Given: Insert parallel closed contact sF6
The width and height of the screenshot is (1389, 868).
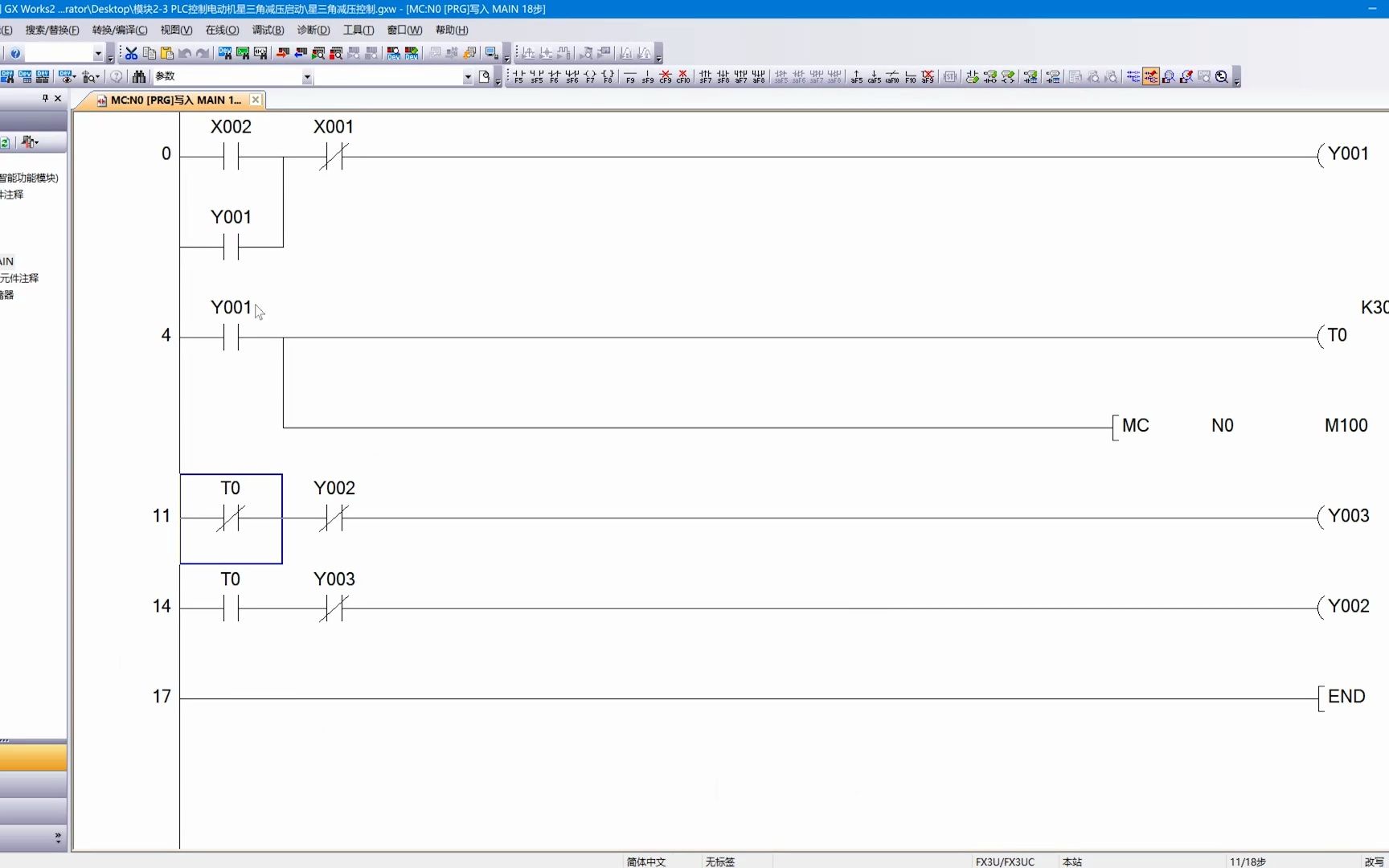Looking at the screenshot, I should 572,76.
